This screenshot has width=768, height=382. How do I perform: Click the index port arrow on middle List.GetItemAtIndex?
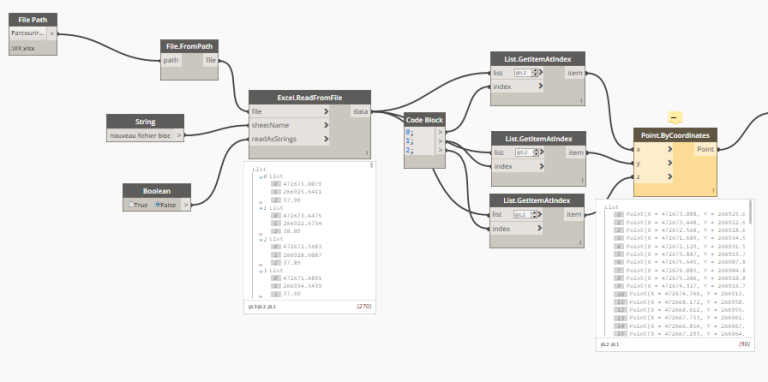click(541, 166)
